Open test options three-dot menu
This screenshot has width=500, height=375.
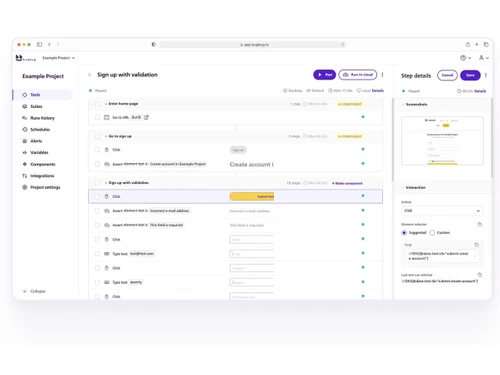pos(382,75)
